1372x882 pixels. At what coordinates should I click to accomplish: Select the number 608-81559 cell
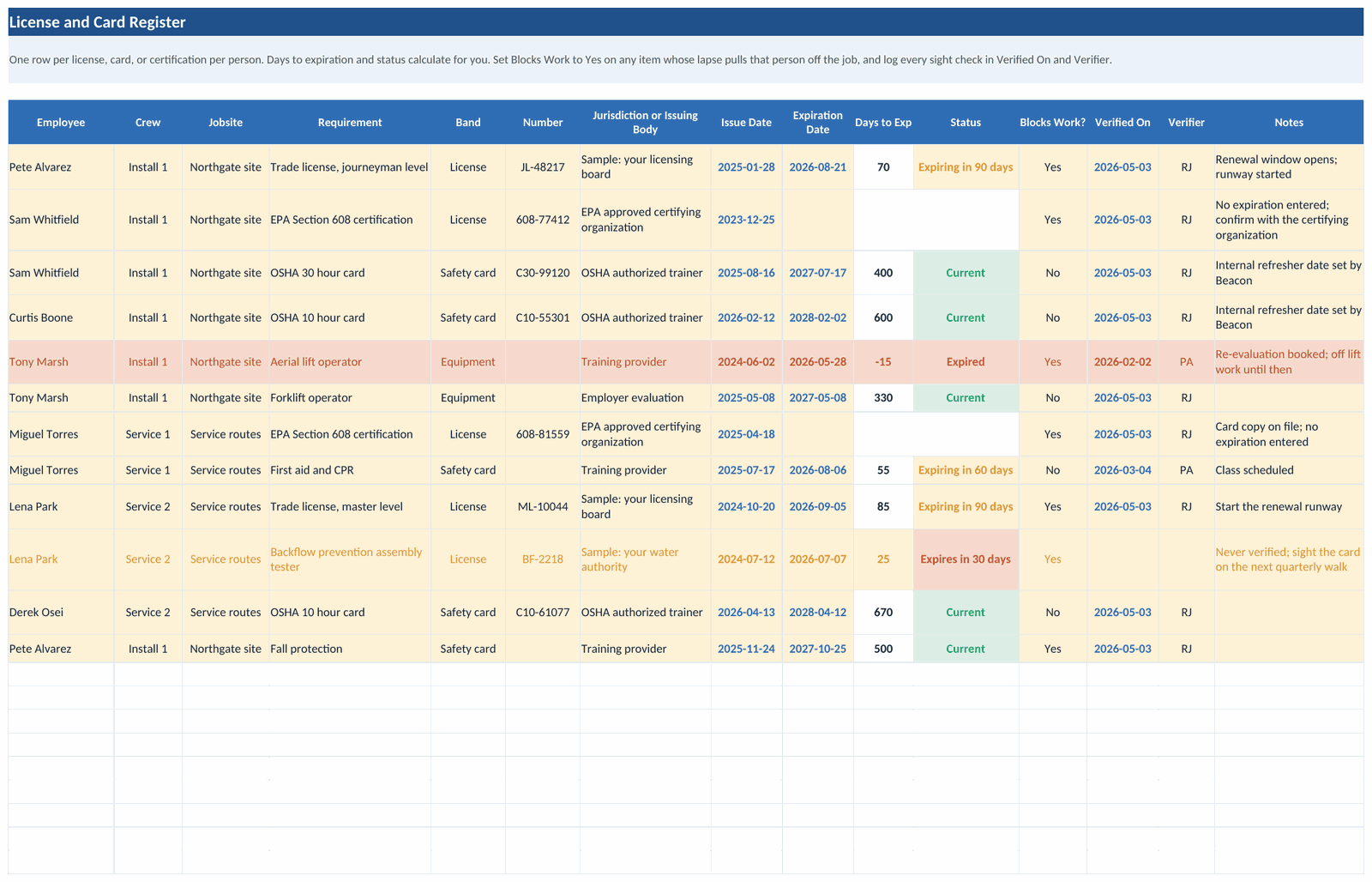pyautogui.click(x=543, y=434)
